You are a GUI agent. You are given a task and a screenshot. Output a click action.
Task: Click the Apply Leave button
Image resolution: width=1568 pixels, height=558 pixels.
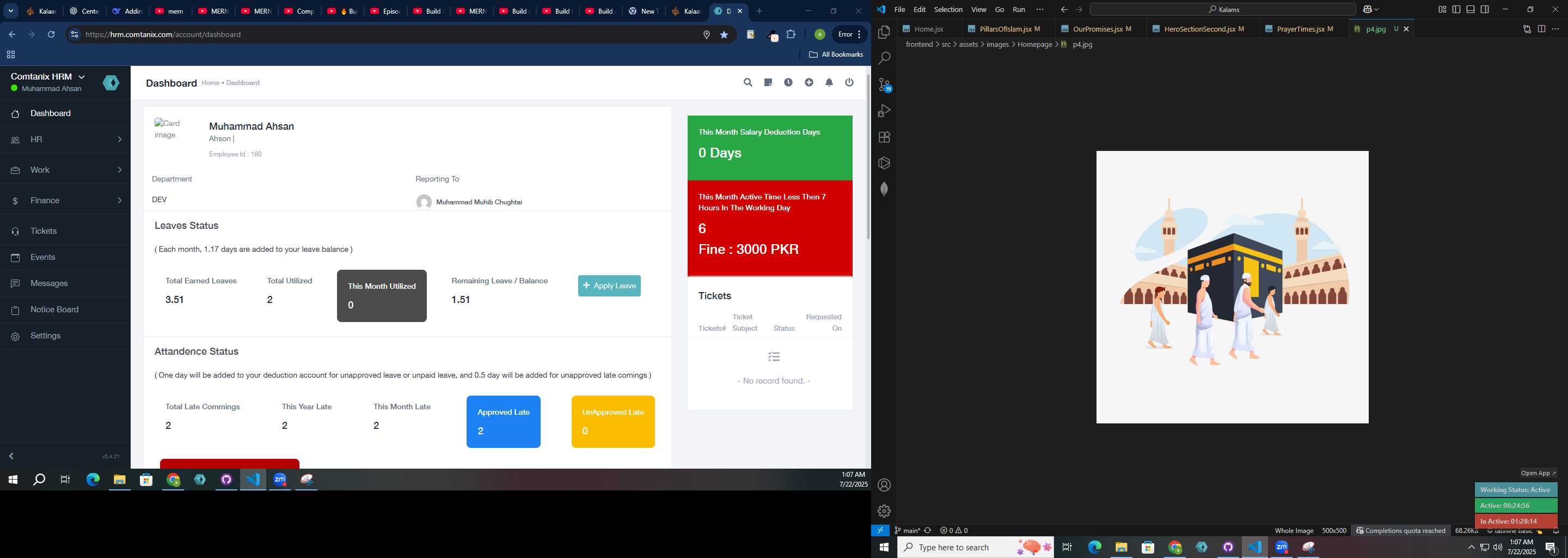(x=609, y=286)
